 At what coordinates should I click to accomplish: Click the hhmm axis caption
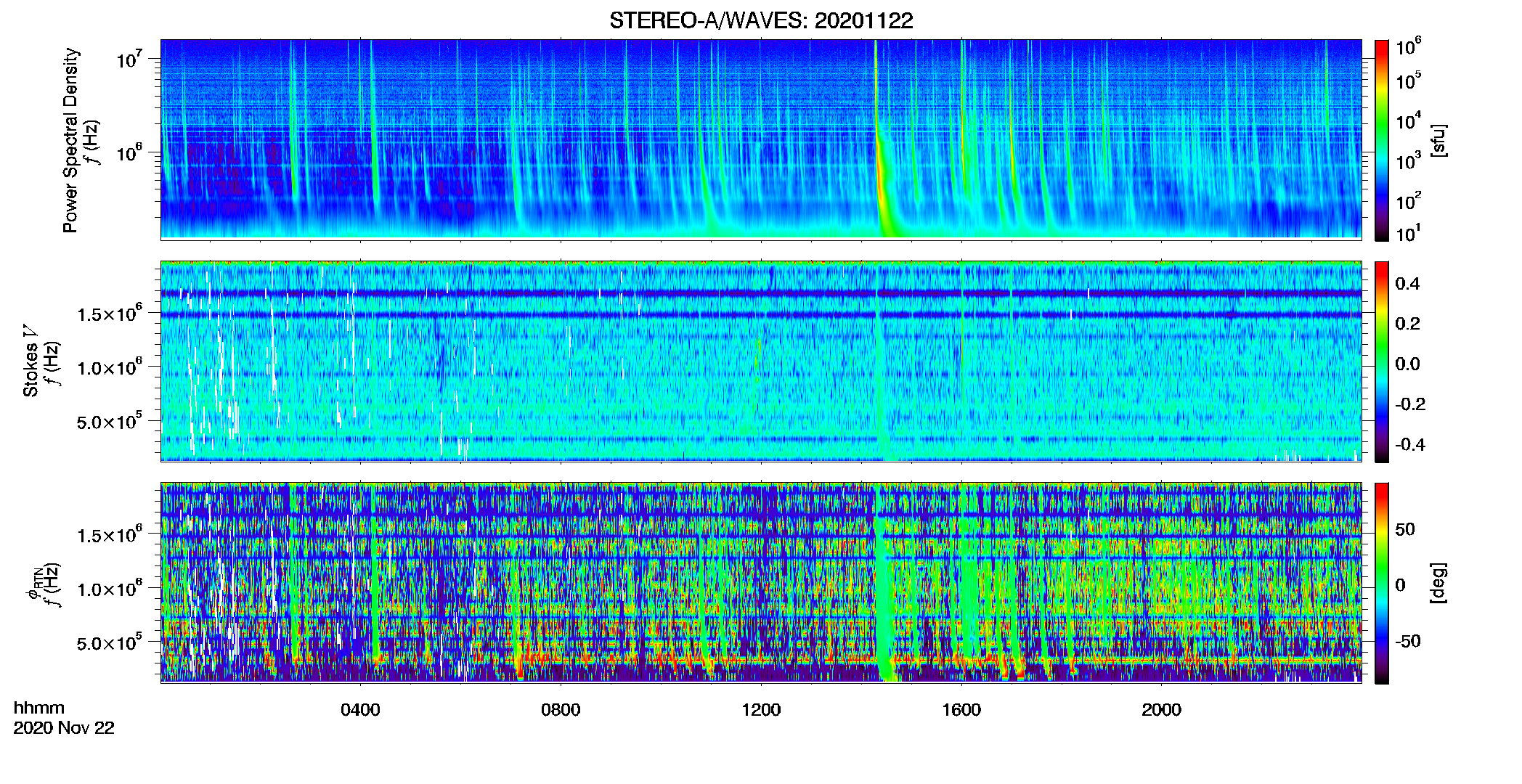39,708
